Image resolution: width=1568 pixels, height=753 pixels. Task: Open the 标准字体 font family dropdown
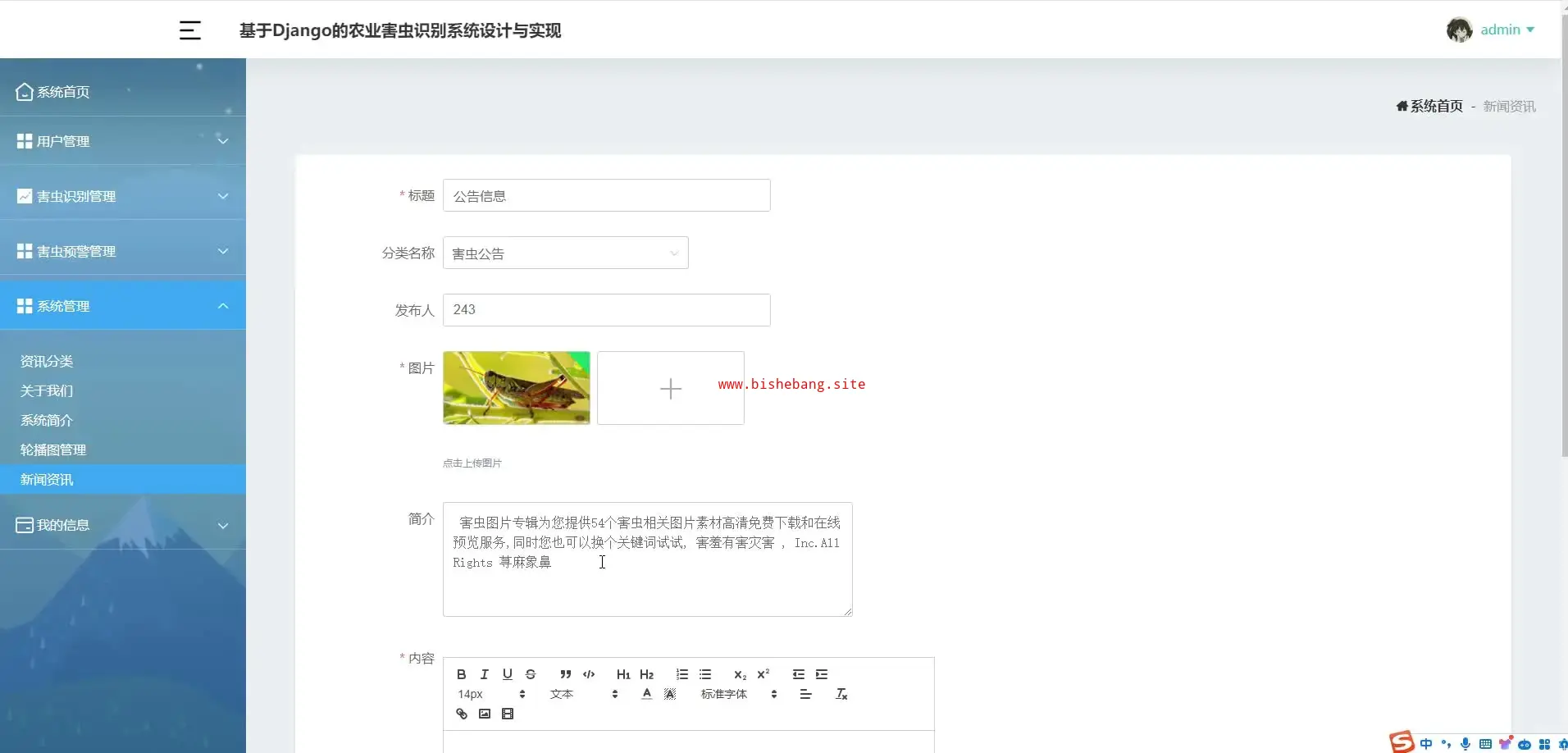tap(738, 694)
